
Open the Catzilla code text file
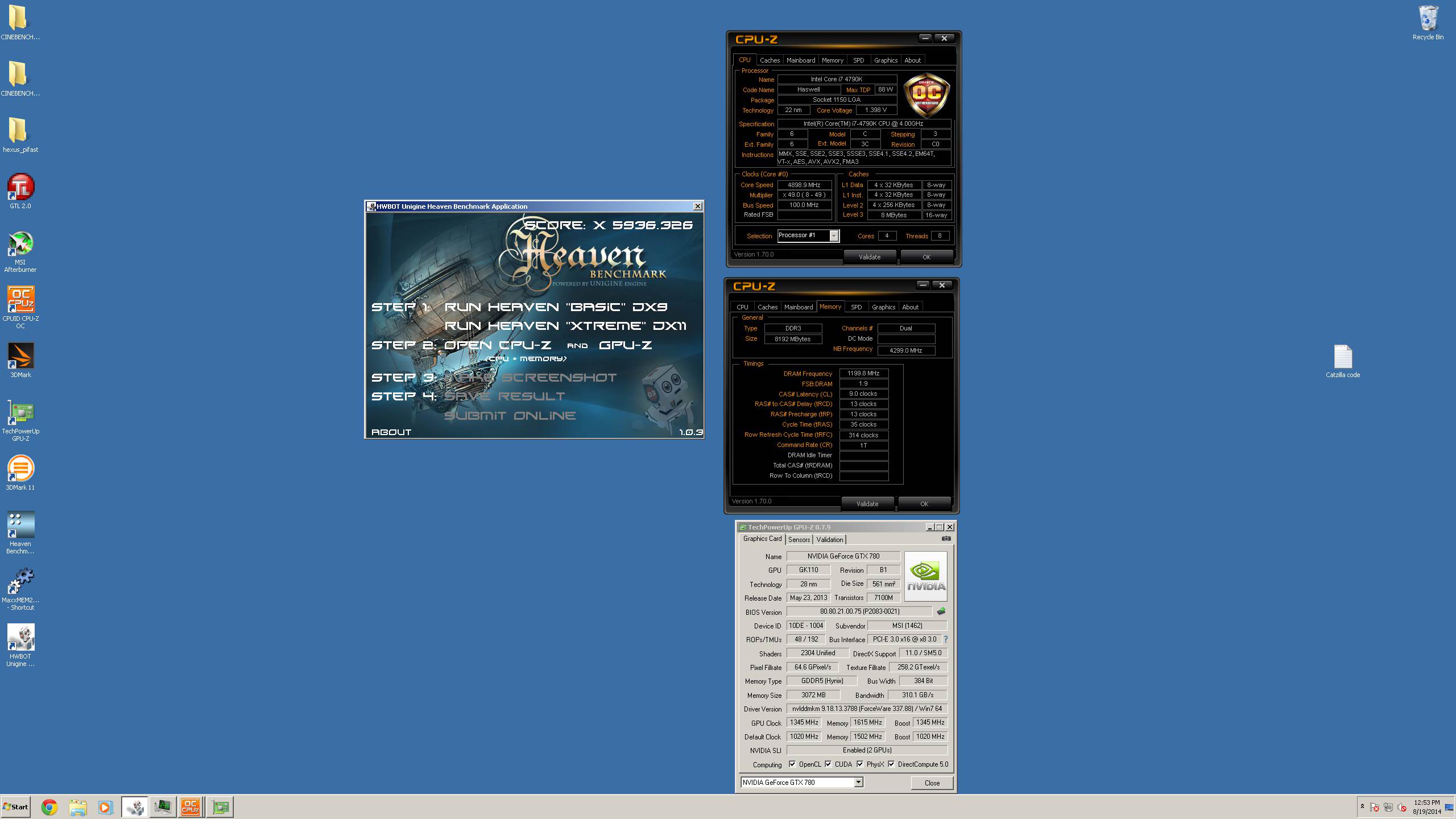[x=1343, y=361]
